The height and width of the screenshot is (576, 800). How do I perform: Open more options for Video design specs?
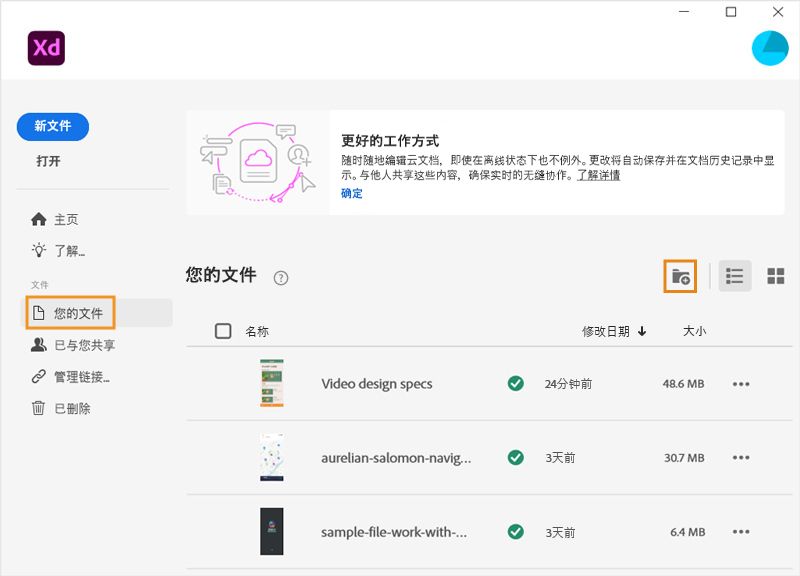coord(741,384)
